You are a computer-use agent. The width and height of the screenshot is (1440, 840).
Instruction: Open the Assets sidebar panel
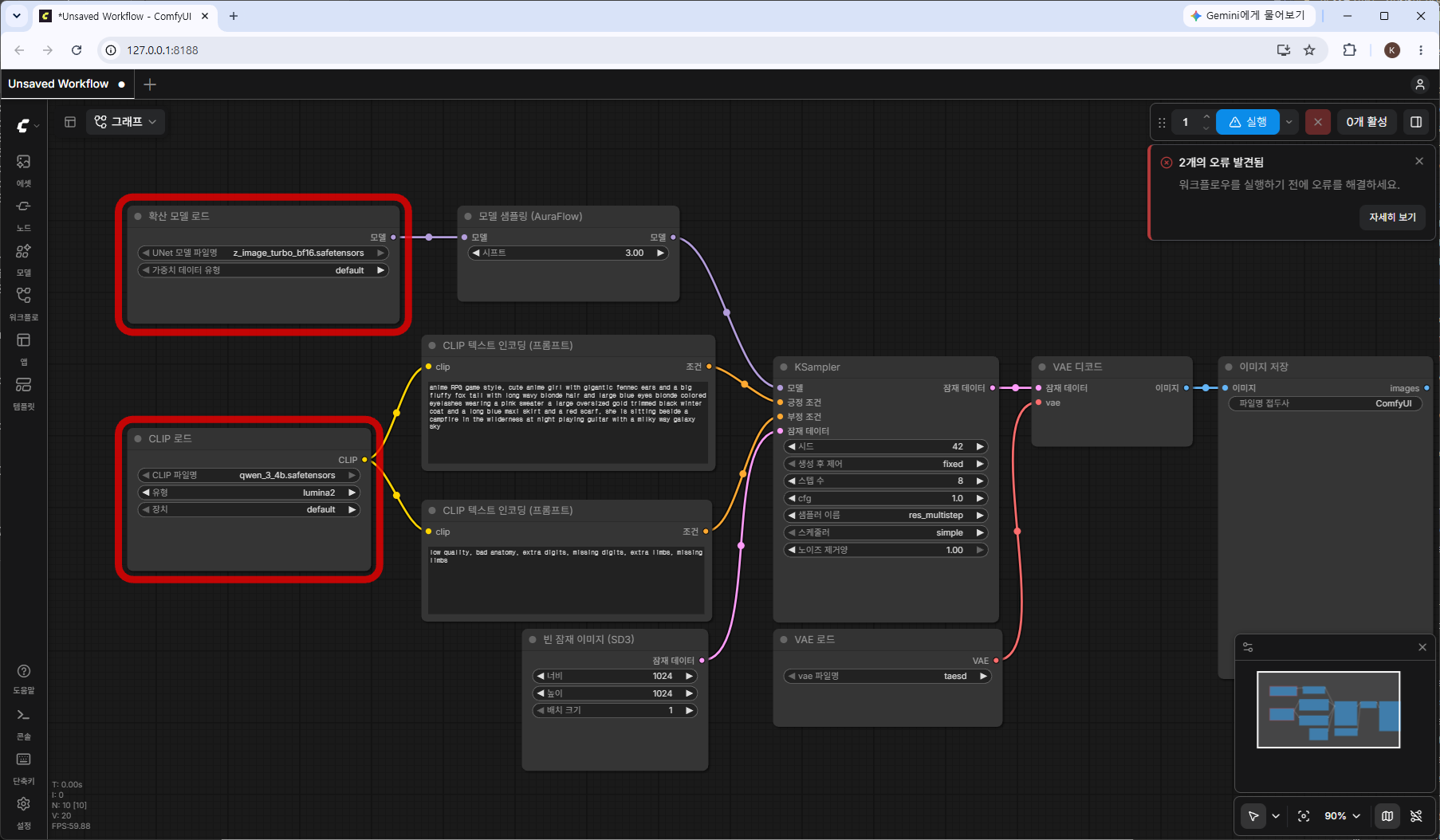click(23, 169)
